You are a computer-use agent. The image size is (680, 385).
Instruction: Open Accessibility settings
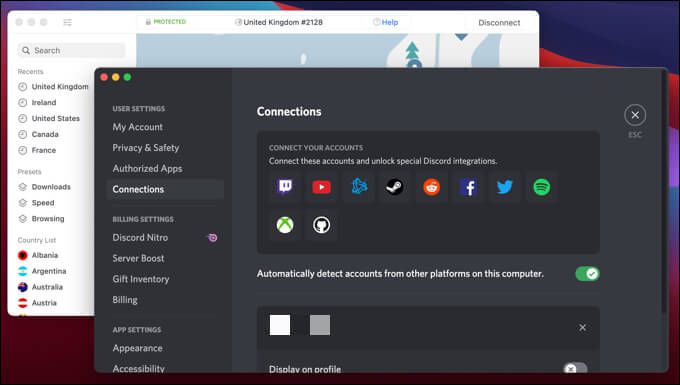(x=139, y=368)
